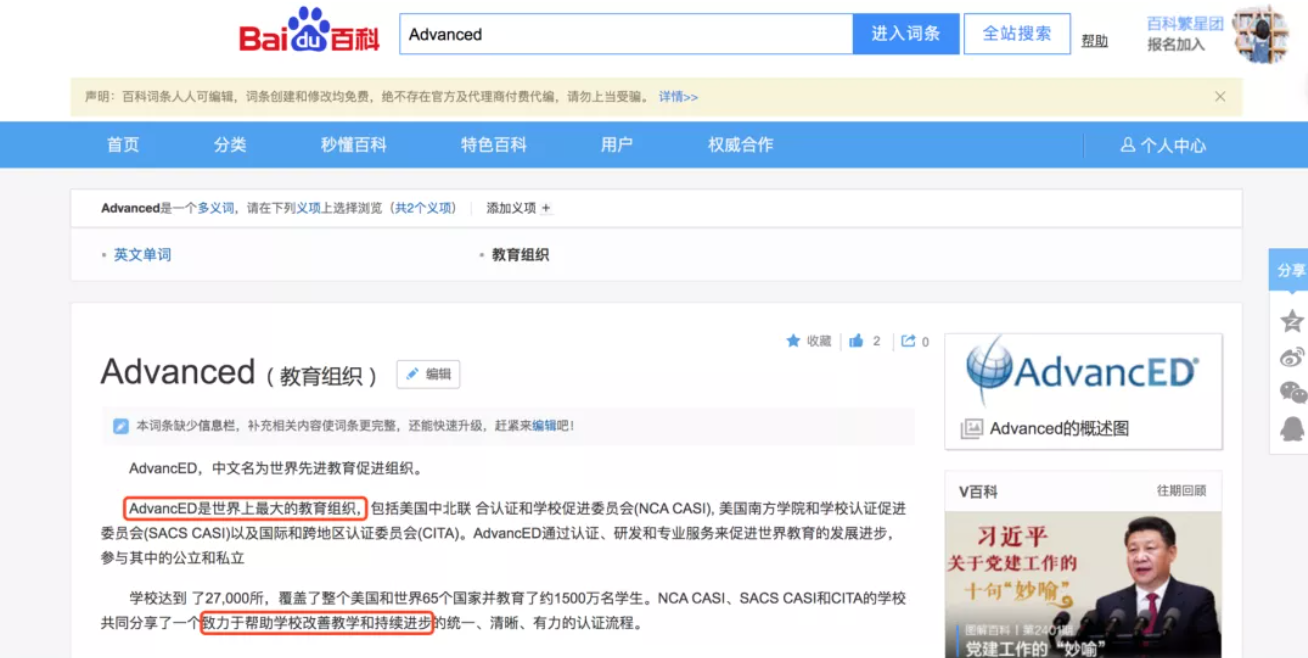This screenshot has width=1308, height=658.
Task: Open the AdvancED logo image
Action: click(x=1083, y=372)
